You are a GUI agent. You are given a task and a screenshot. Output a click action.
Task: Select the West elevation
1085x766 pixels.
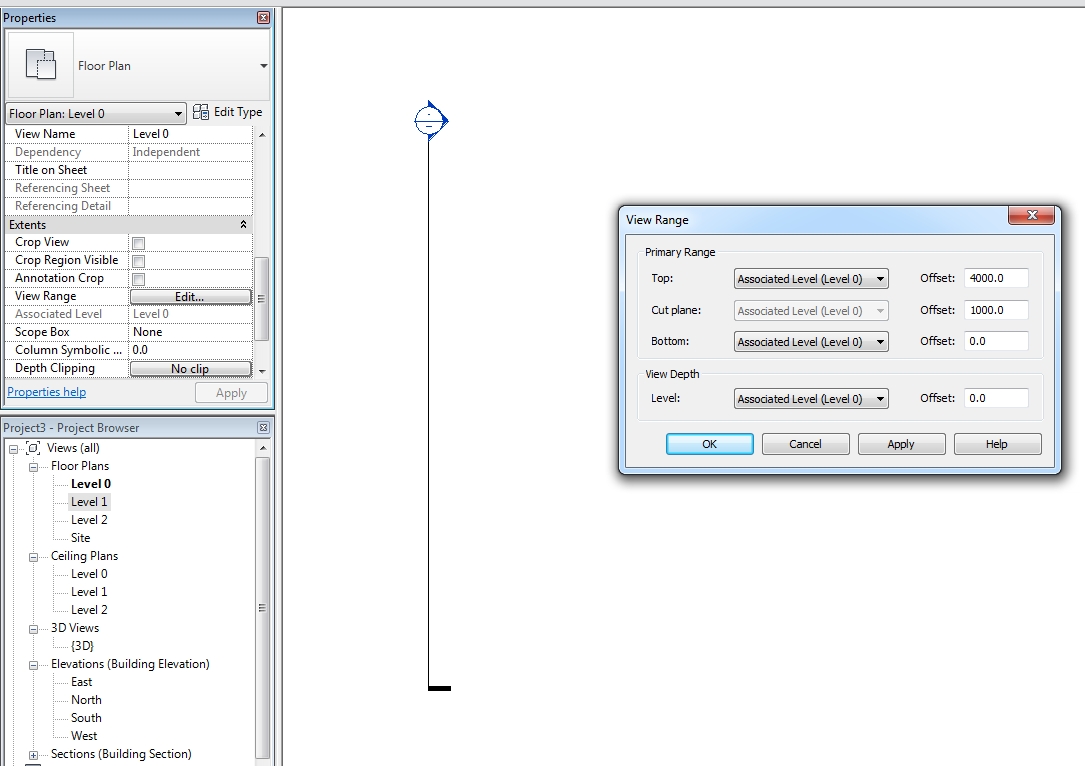coord(84,736)
